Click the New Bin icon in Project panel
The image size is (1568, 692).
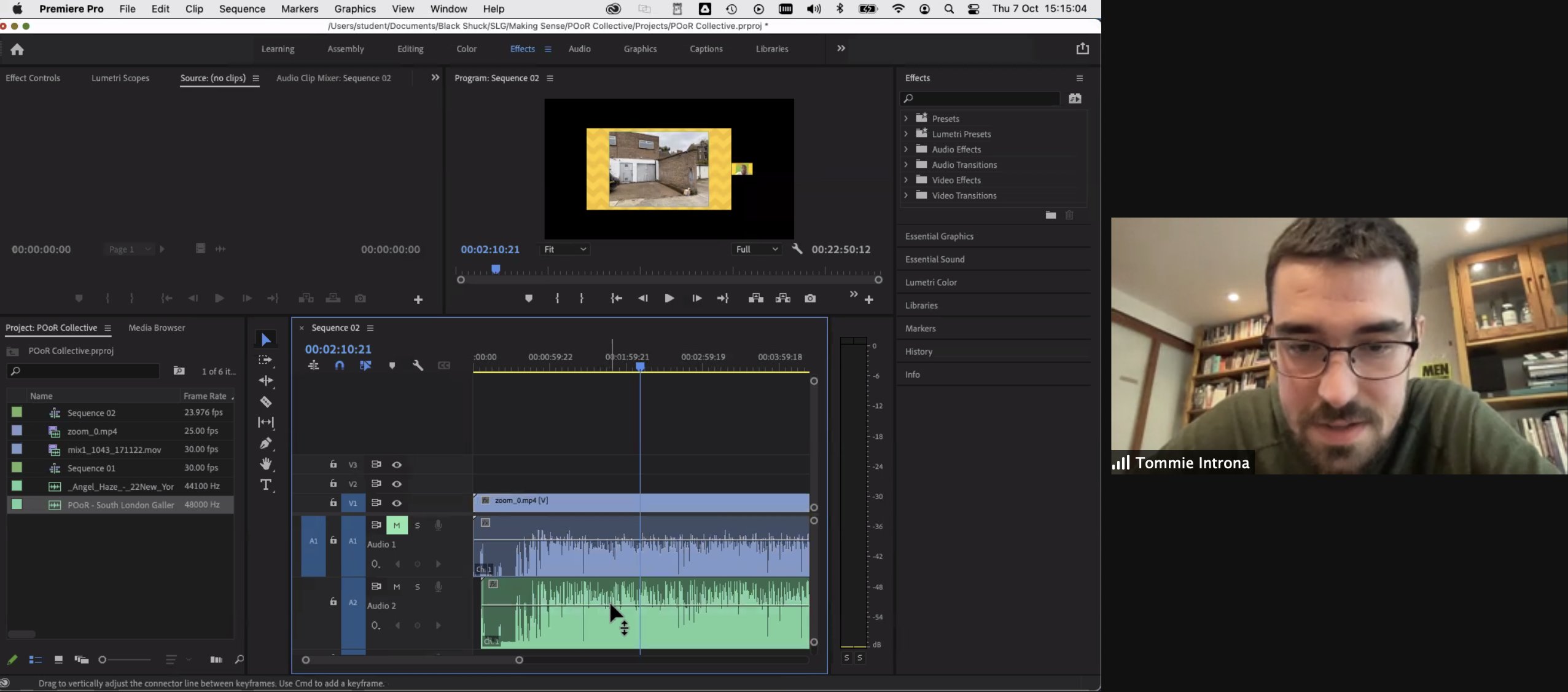pos(179,371)
